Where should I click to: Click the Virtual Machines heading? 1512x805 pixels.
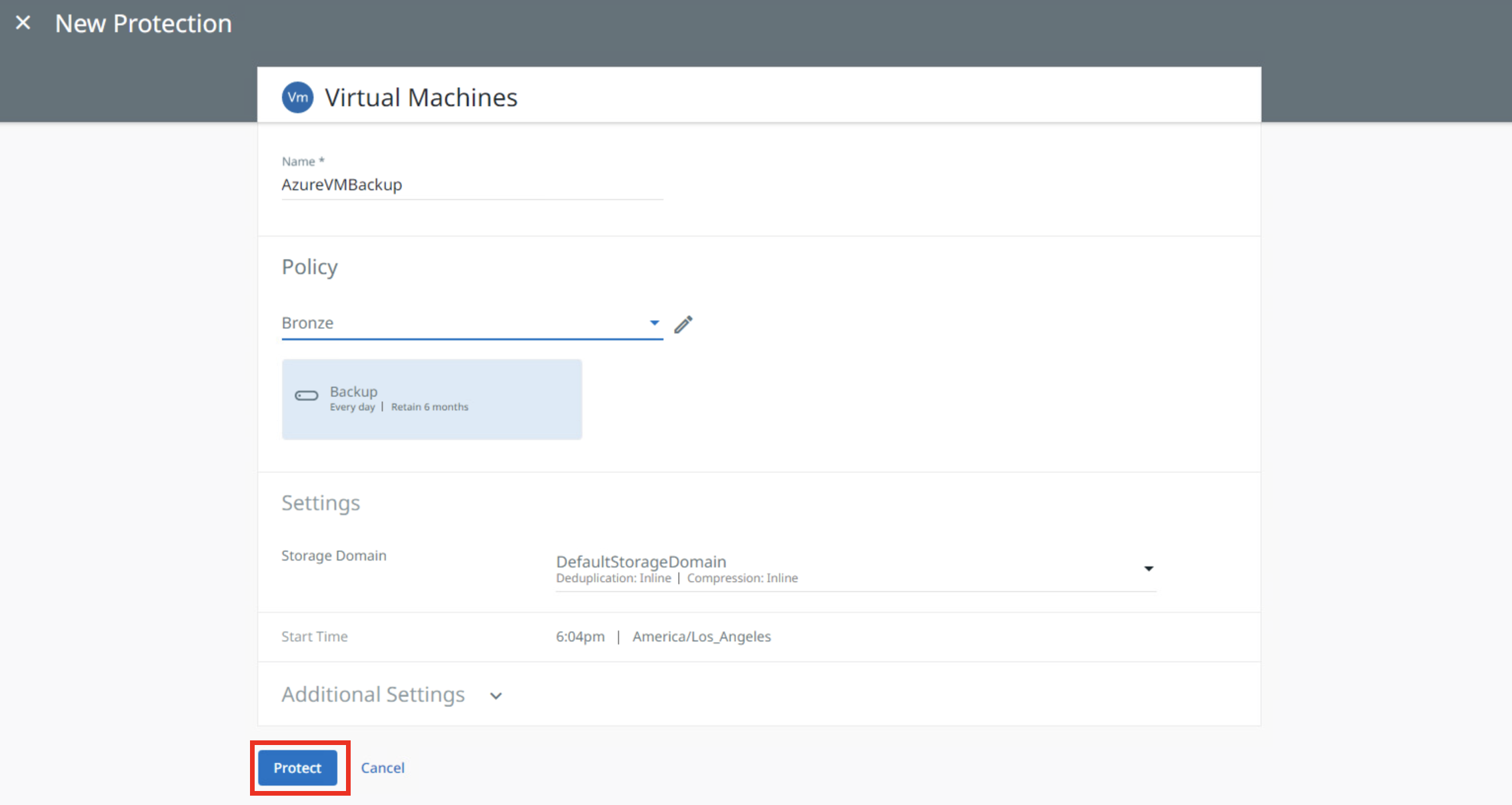tap(421, 97)
